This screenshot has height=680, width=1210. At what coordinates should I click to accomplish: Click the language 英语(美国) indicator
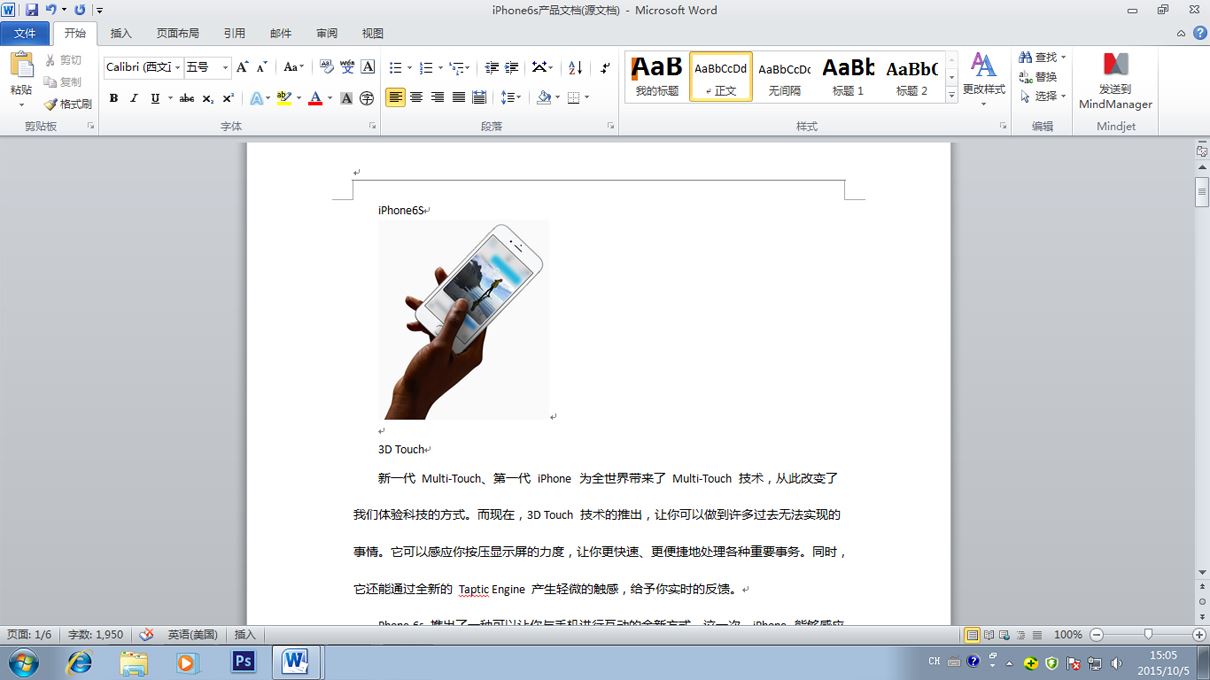(x=192, y=634)
